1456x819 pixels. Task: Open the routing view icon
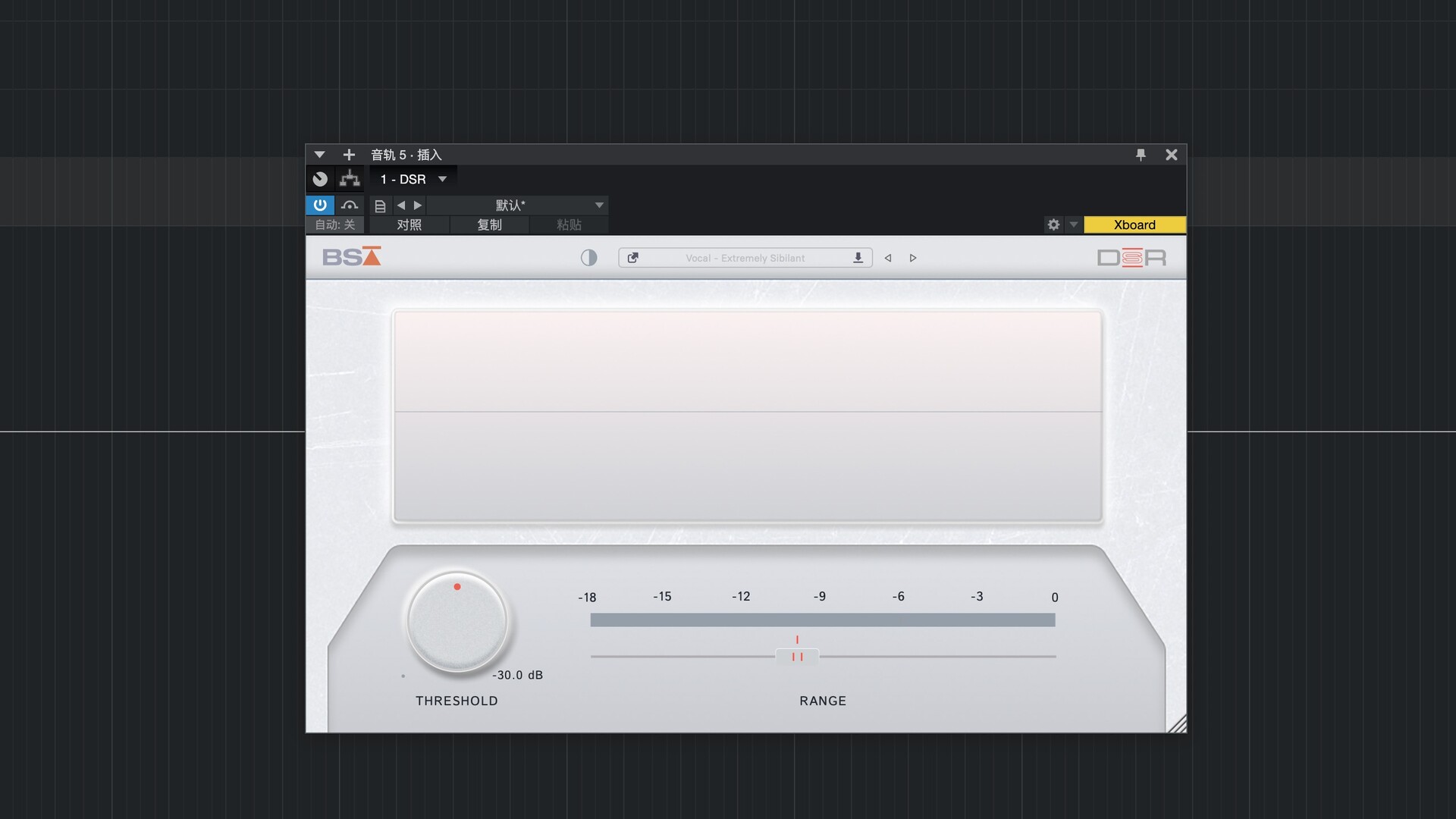[x=350, y=179]
